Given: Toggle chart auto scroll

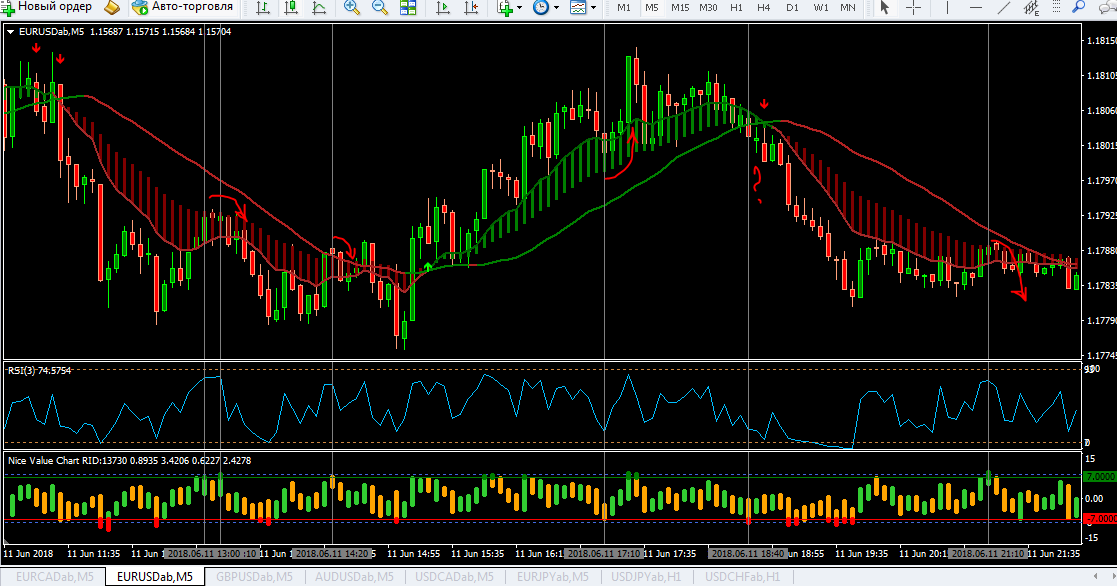Looking at the screenshot, I should click(x=442, y=7).
